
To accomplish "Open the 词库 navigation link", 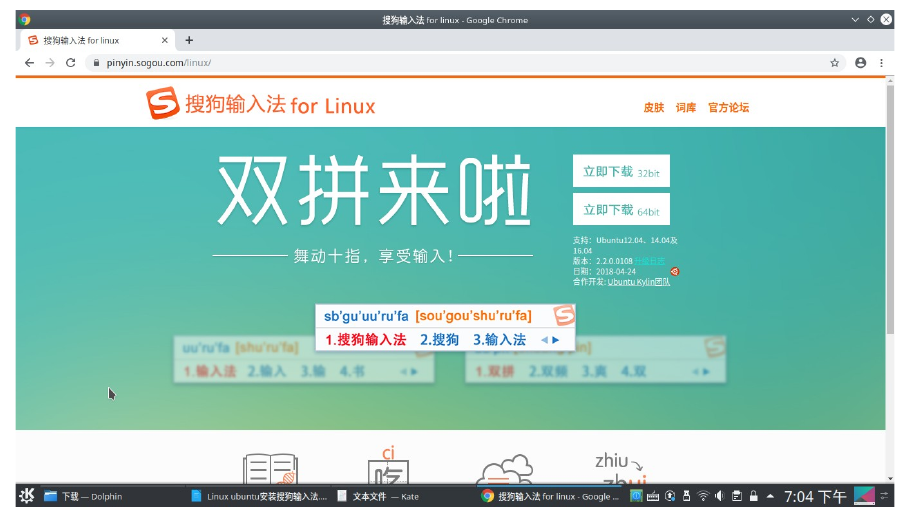I will pyautogui.click(x=686, y=108).
